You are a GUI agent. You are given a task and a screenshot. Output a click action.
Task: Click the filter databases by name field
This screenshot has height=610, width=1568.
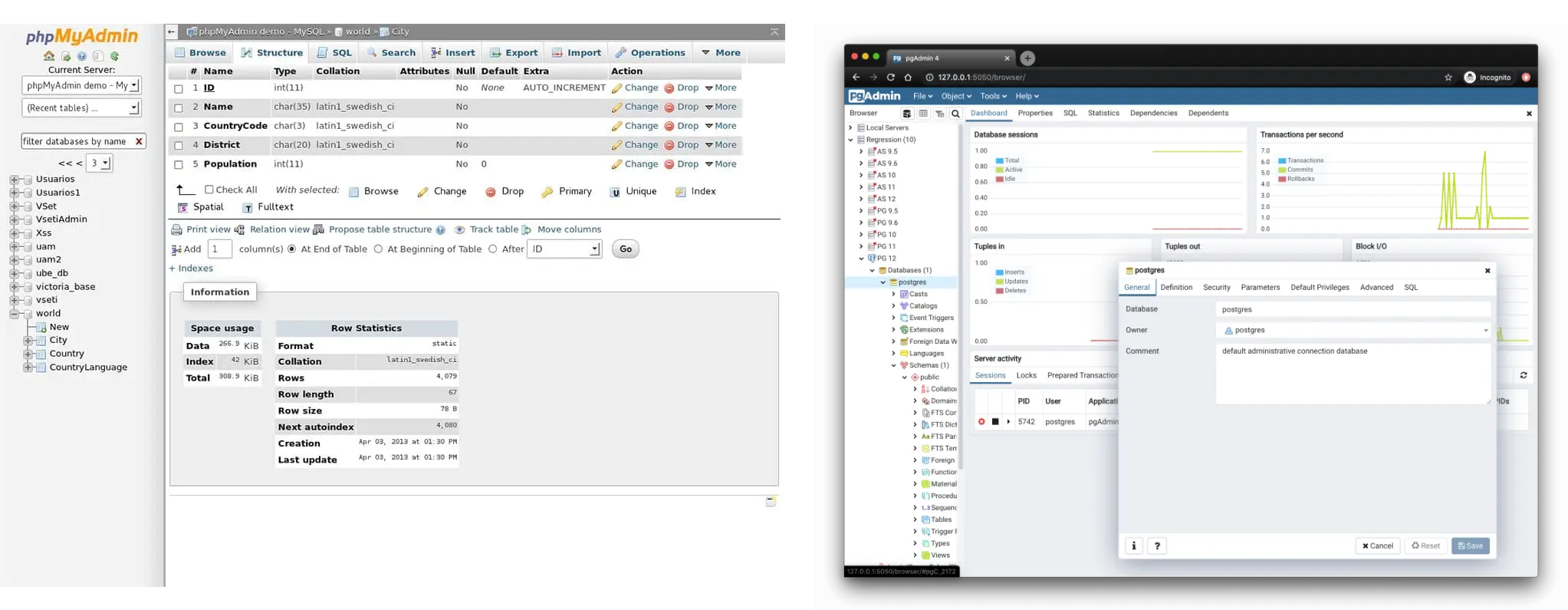[x=75, y=141]
